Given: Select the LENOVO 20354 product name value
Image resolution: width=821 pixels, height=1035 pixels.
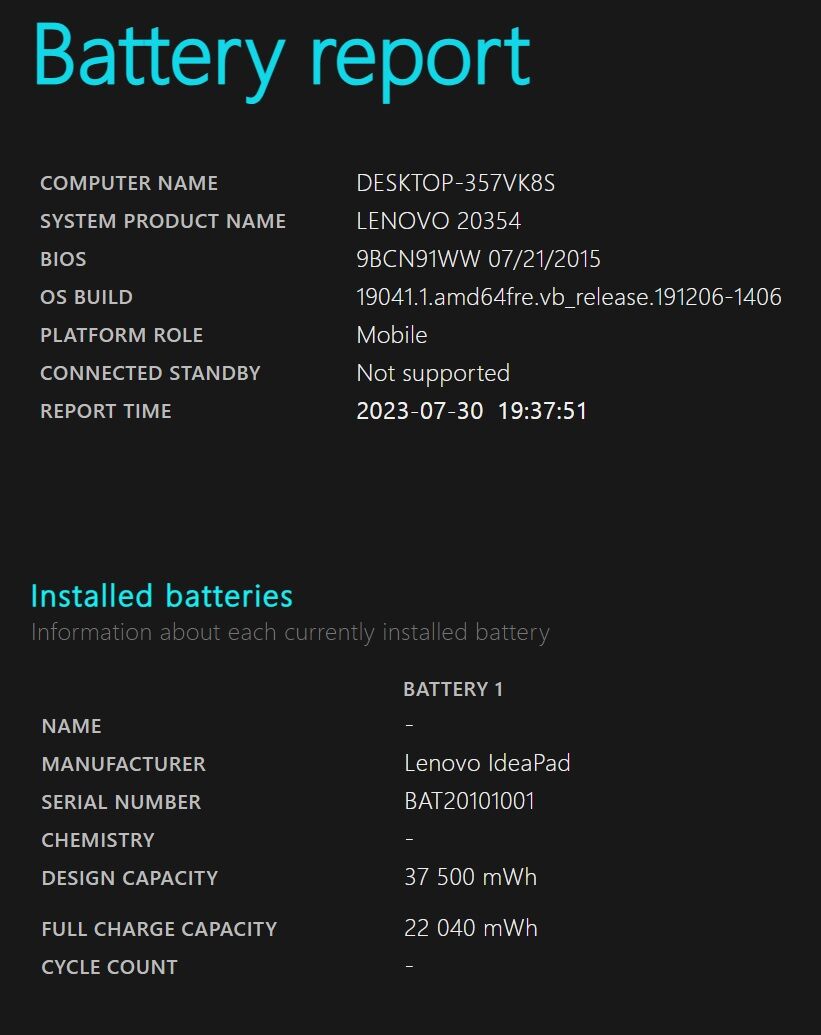Looking at the screenshot, I should 438,221.
